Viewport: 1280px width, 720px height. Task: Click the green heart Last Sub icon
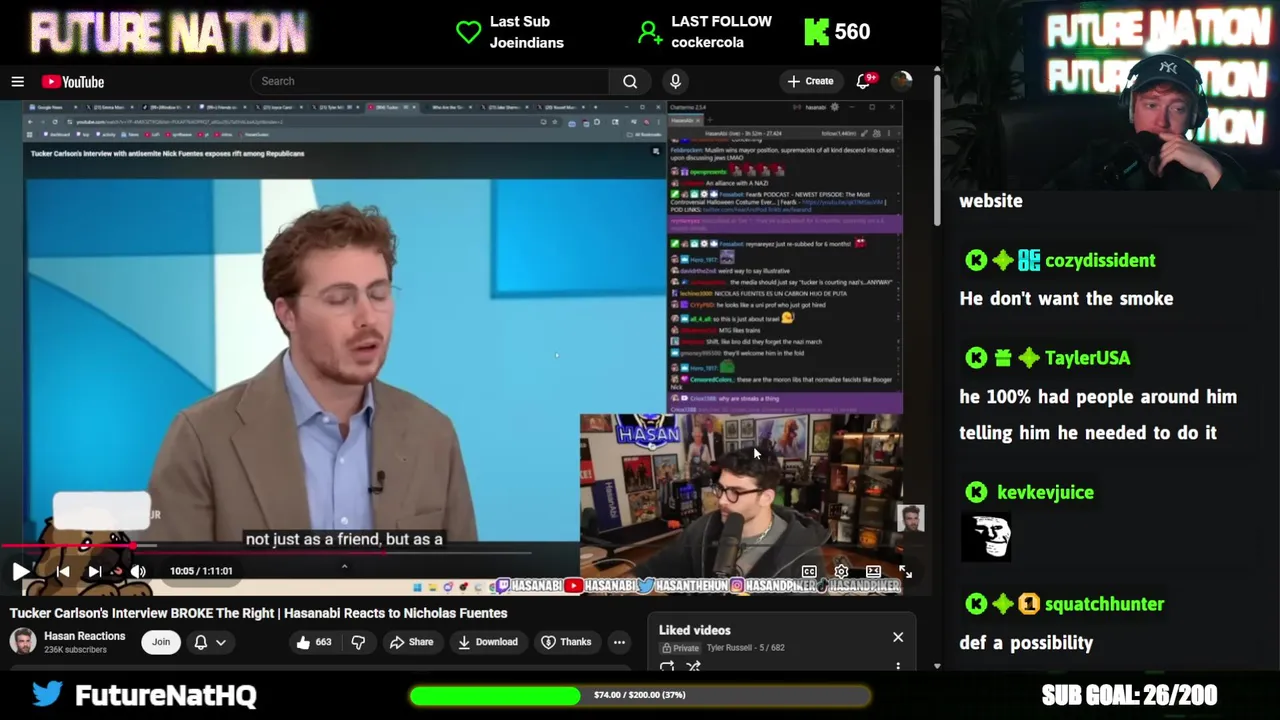[468, 32]
